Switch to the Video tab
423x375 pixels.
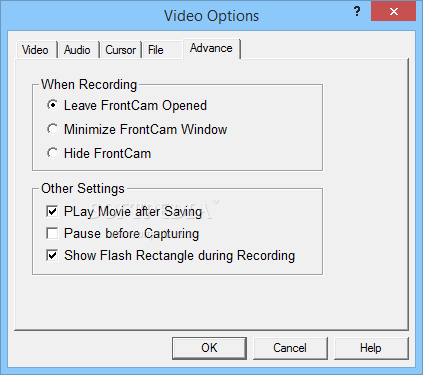(35, 50)
